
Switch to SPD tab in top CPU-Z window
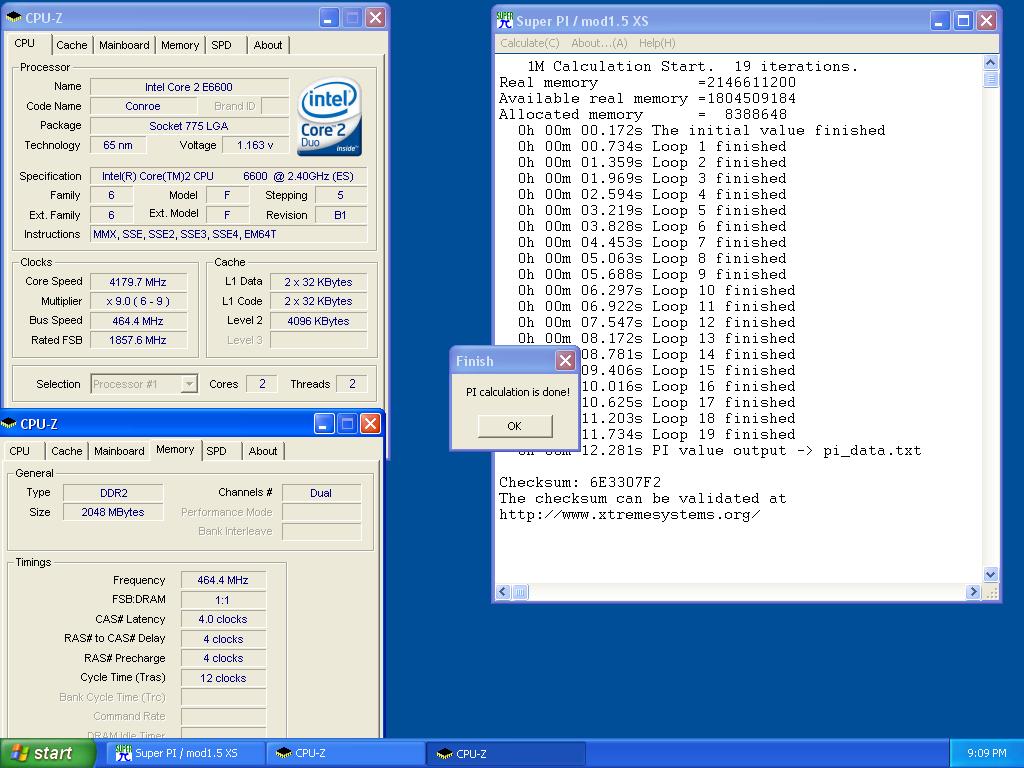coord(221,45)
